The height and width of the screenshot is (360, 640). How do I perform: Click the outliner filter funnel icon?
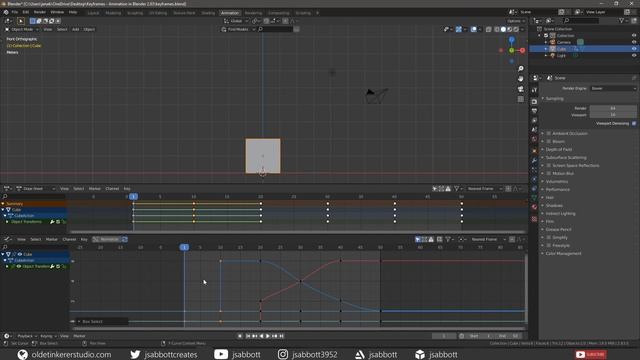tap(621, 20)
